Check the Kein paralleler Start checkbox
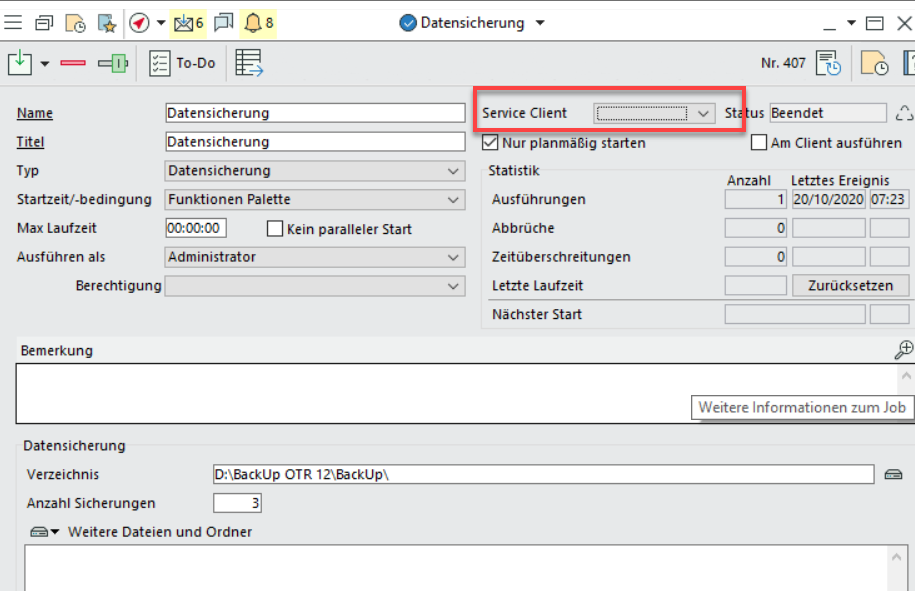 tap(275, 229)
